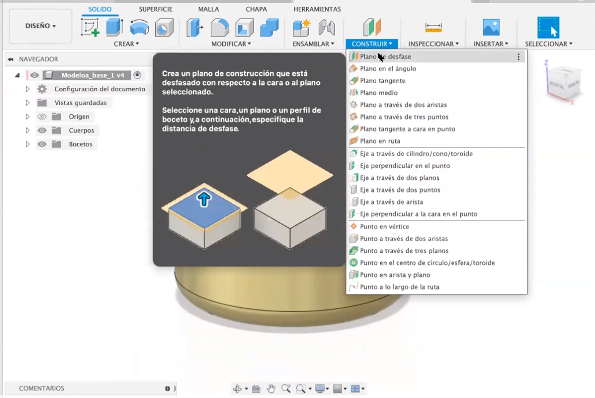
Task: Click the Viewports layout icon
Action: [x=355, y=389]
